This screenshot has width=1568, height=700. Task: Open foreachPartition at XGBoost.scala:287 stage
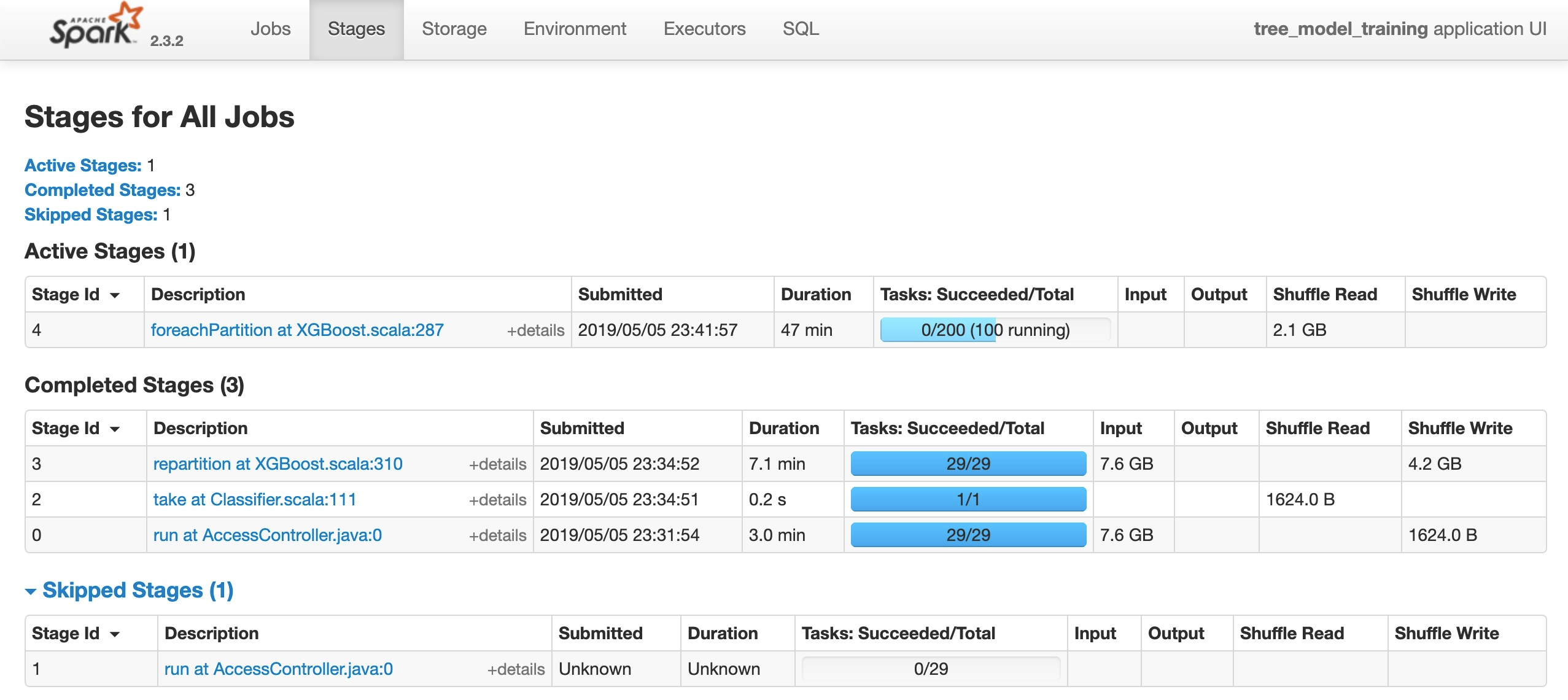[x=297, y=330]
